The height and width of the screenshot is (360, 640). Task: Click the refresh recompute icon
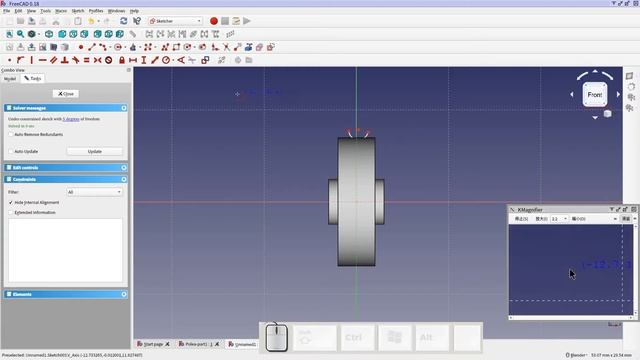(124, 21)
